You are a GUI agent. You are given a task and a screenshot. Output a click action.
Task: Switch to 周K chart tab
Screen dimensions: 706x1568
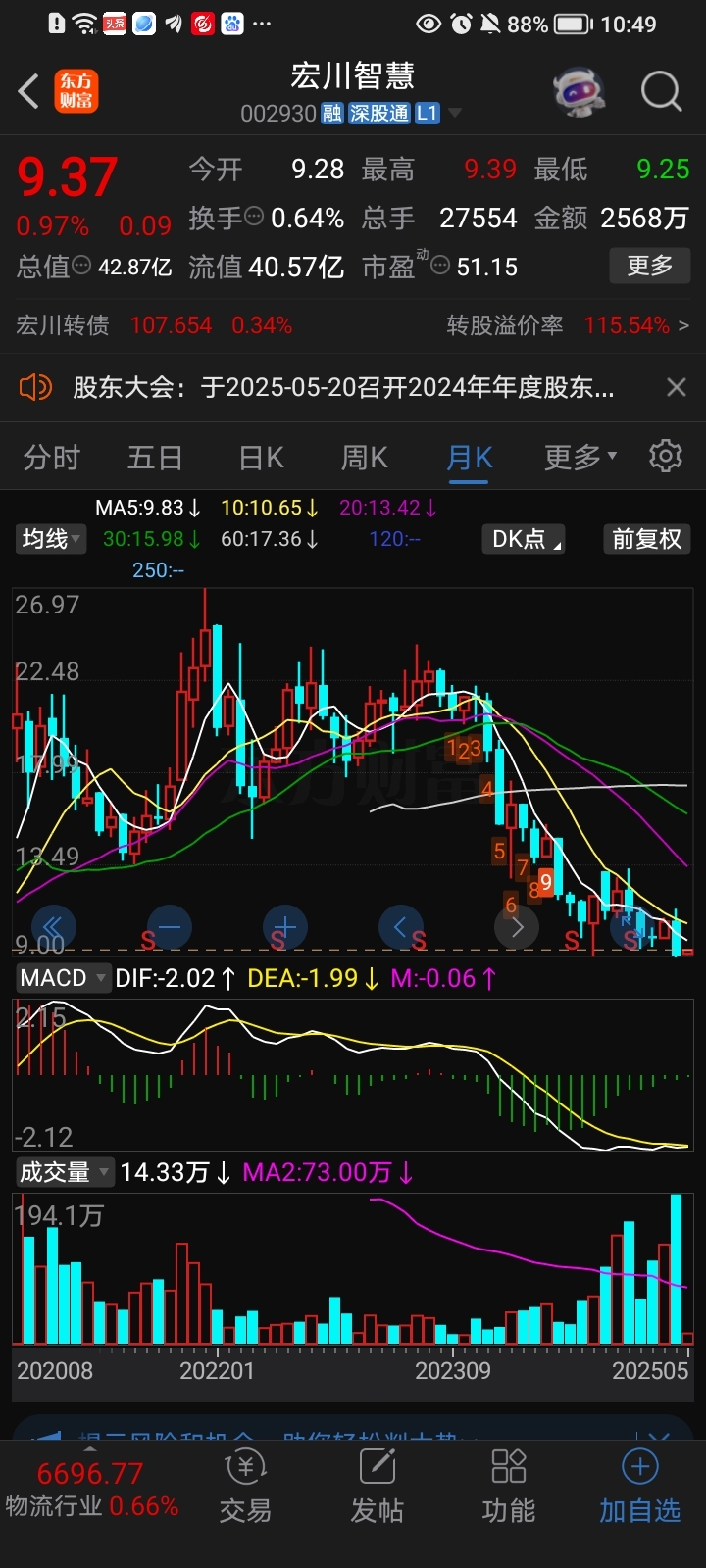[365, 458]
